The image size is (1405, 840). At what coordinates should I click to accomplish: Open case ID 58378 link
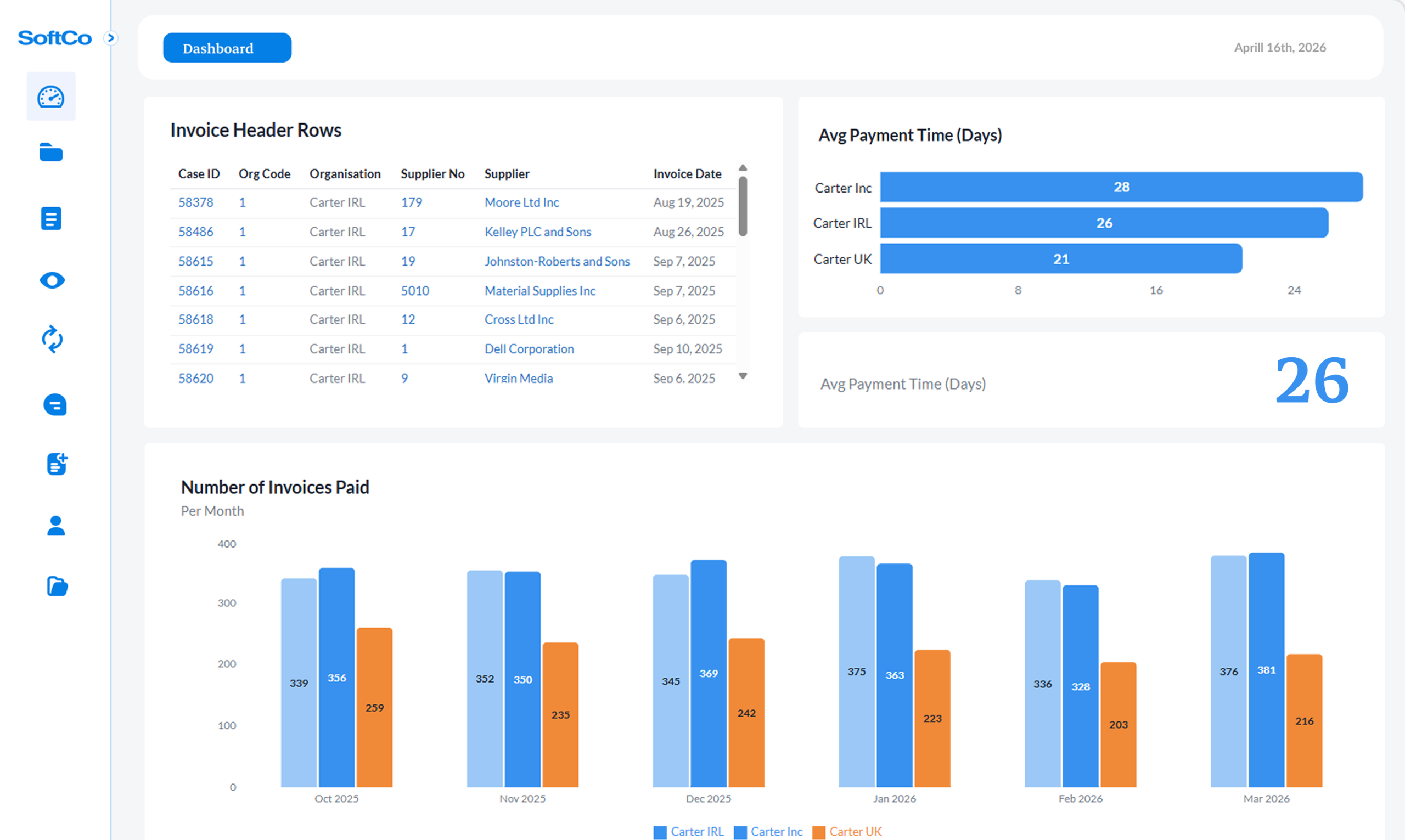(x=196, y=202)
